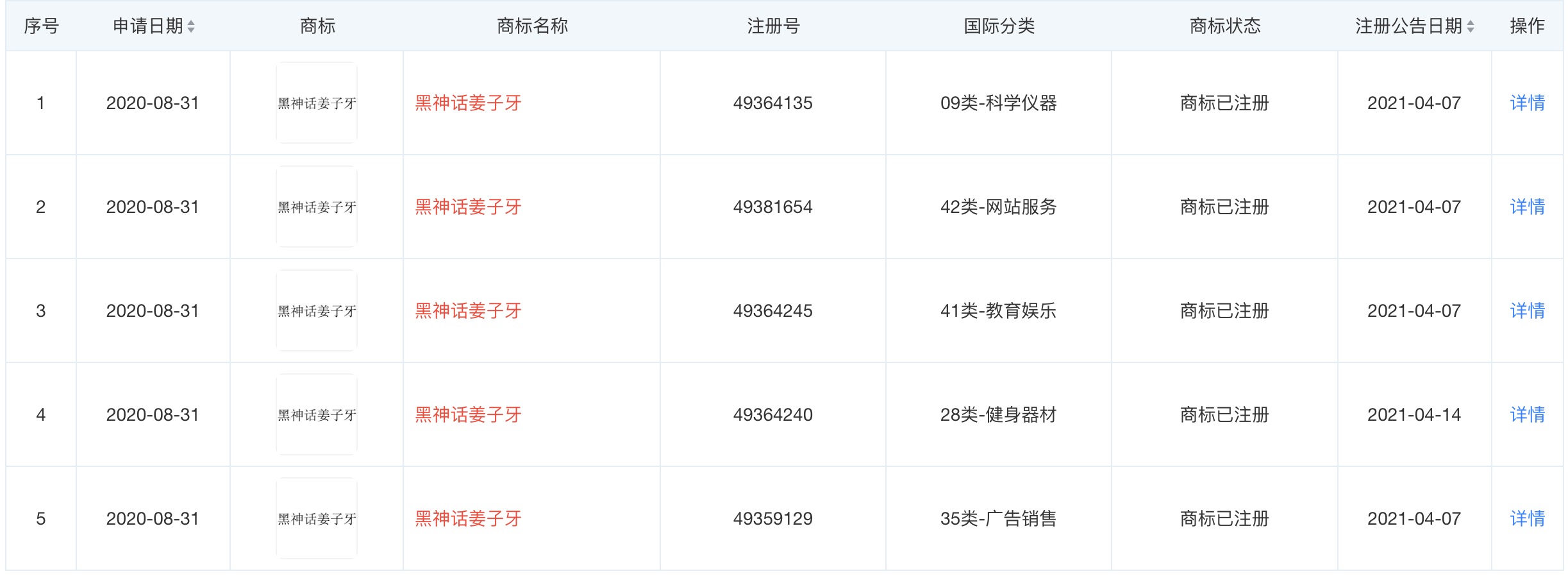
Task: Open 详情 for registration 49364135
Action: (x=1527, y=103)
